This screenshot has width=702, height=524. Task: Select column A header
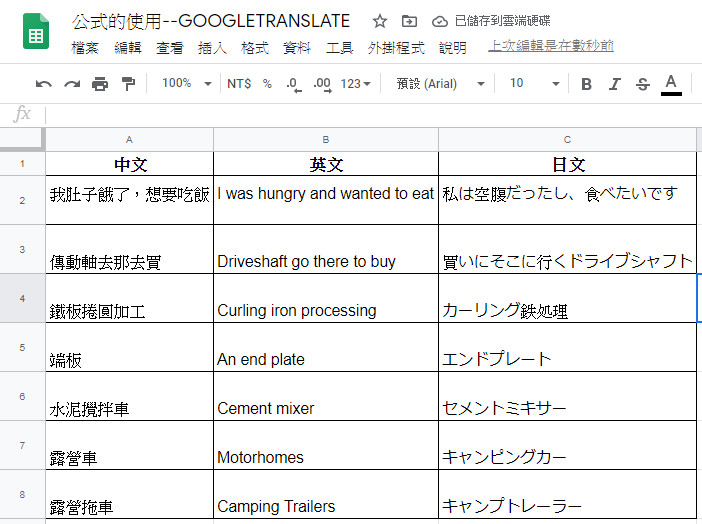click(129, 140)
